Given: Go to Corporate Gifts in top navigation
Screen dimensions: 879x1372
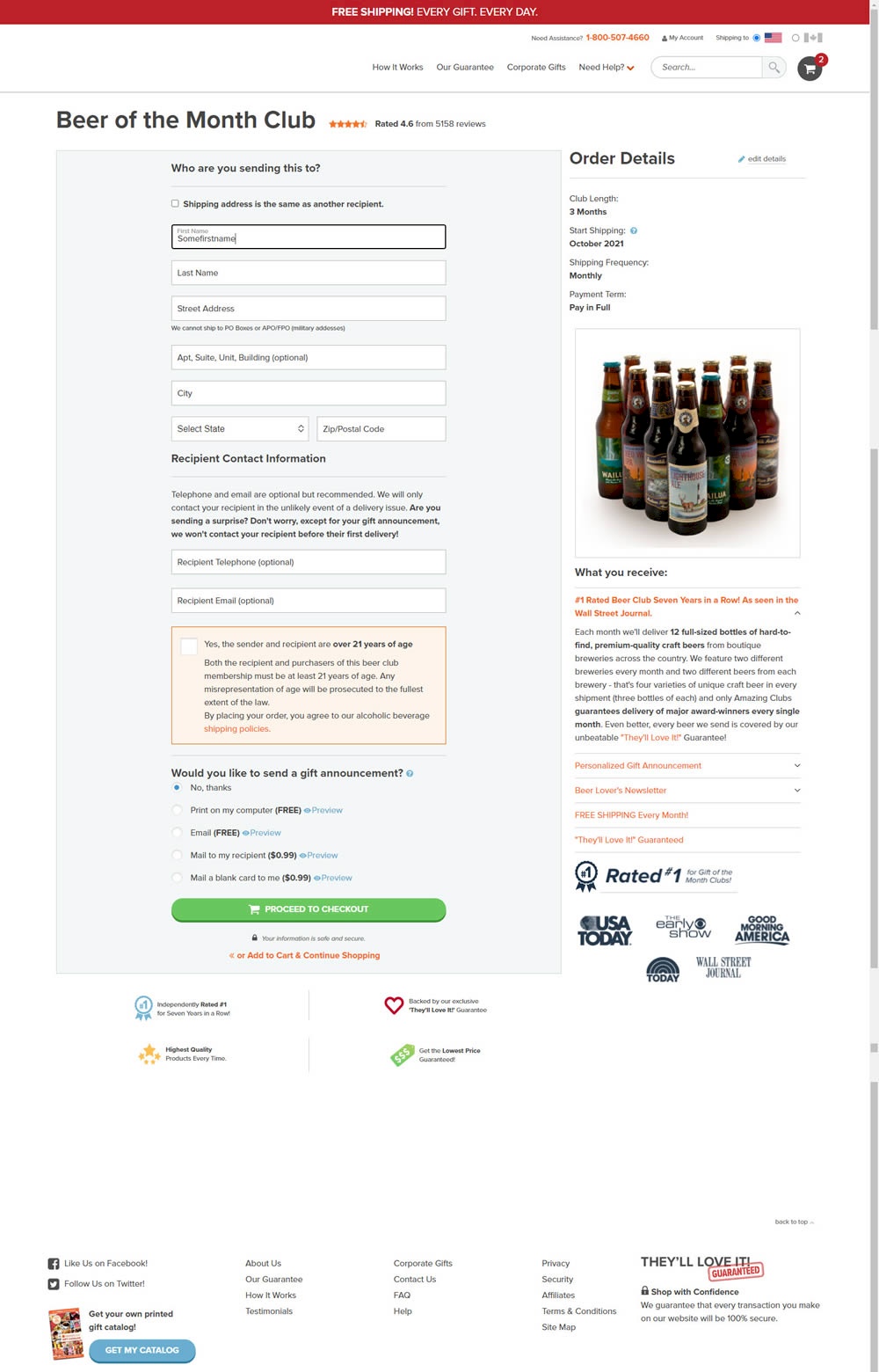Looking at the screenshot, I should (x=536, y=68).
